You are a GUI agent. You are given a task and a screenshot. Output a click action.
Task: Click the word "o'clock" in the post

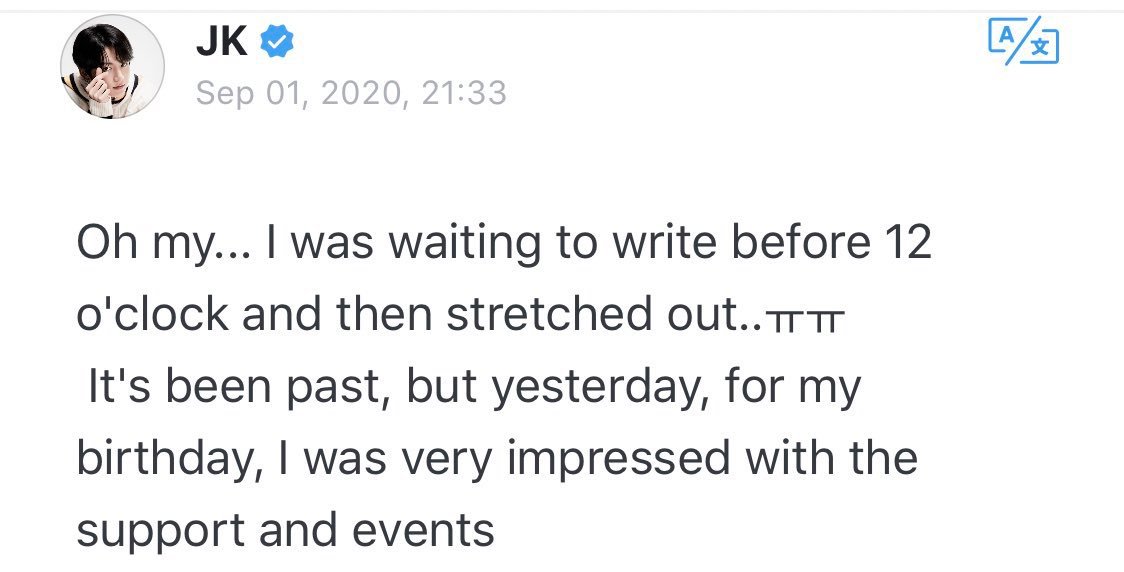[x=153, y=315]
